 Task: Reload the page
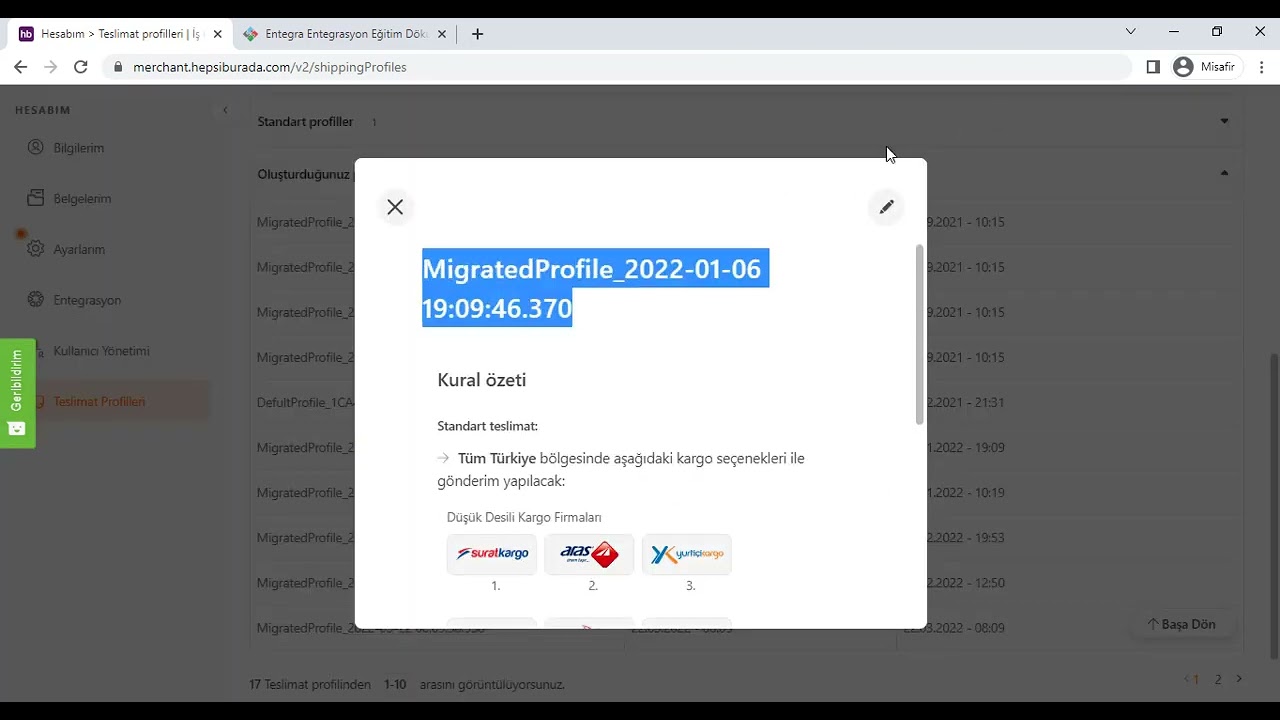click(81, 67)
